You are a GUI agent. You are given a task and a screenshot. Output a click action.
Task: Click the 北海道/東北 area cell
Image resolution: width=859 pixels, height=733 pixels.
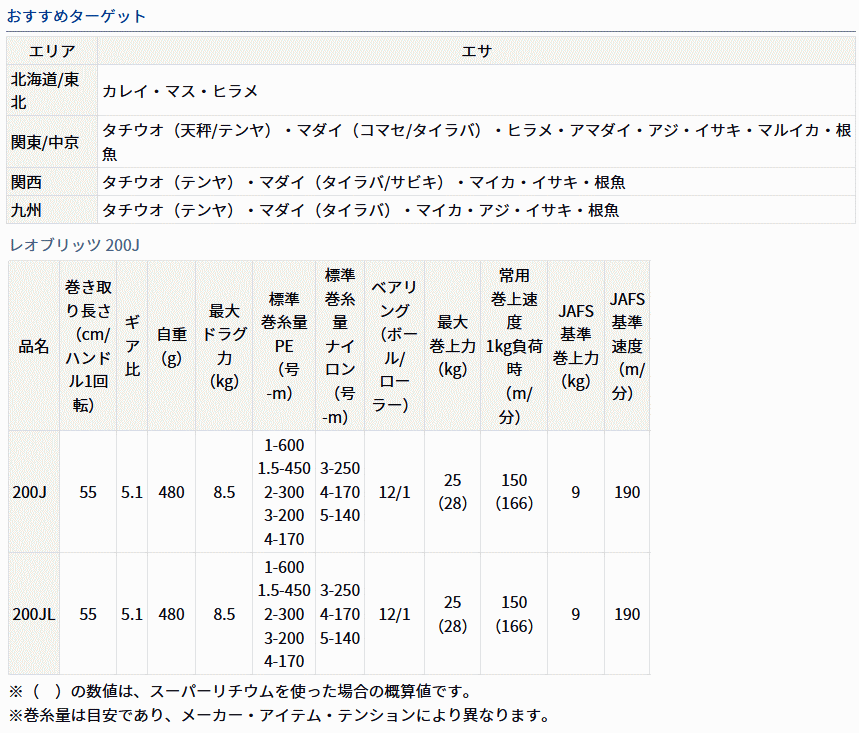pos(52,90)
